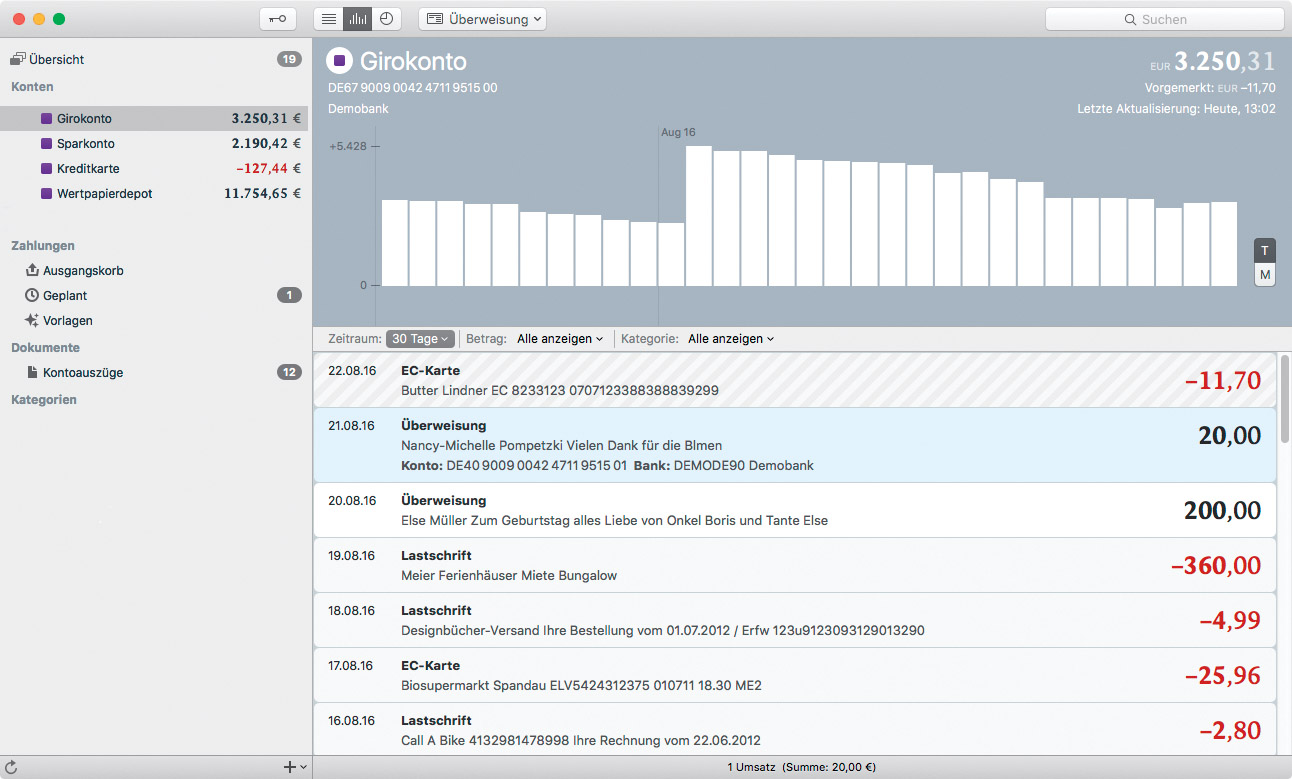Click the Suchen search field
This screenshot has height=779, width=1292.
1164,19
